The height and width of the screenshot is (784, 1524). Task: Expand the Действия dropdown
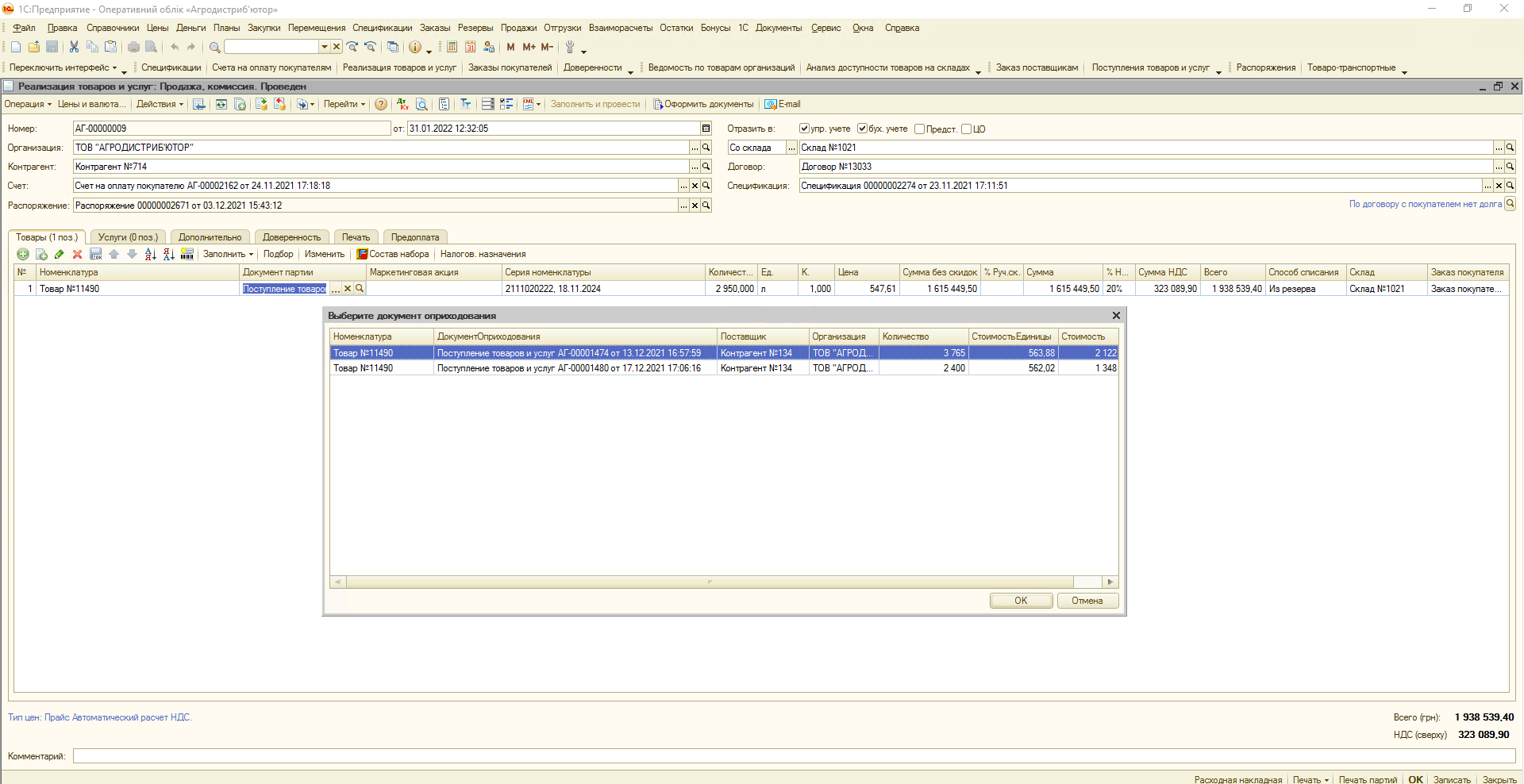(x=160, y=104)
